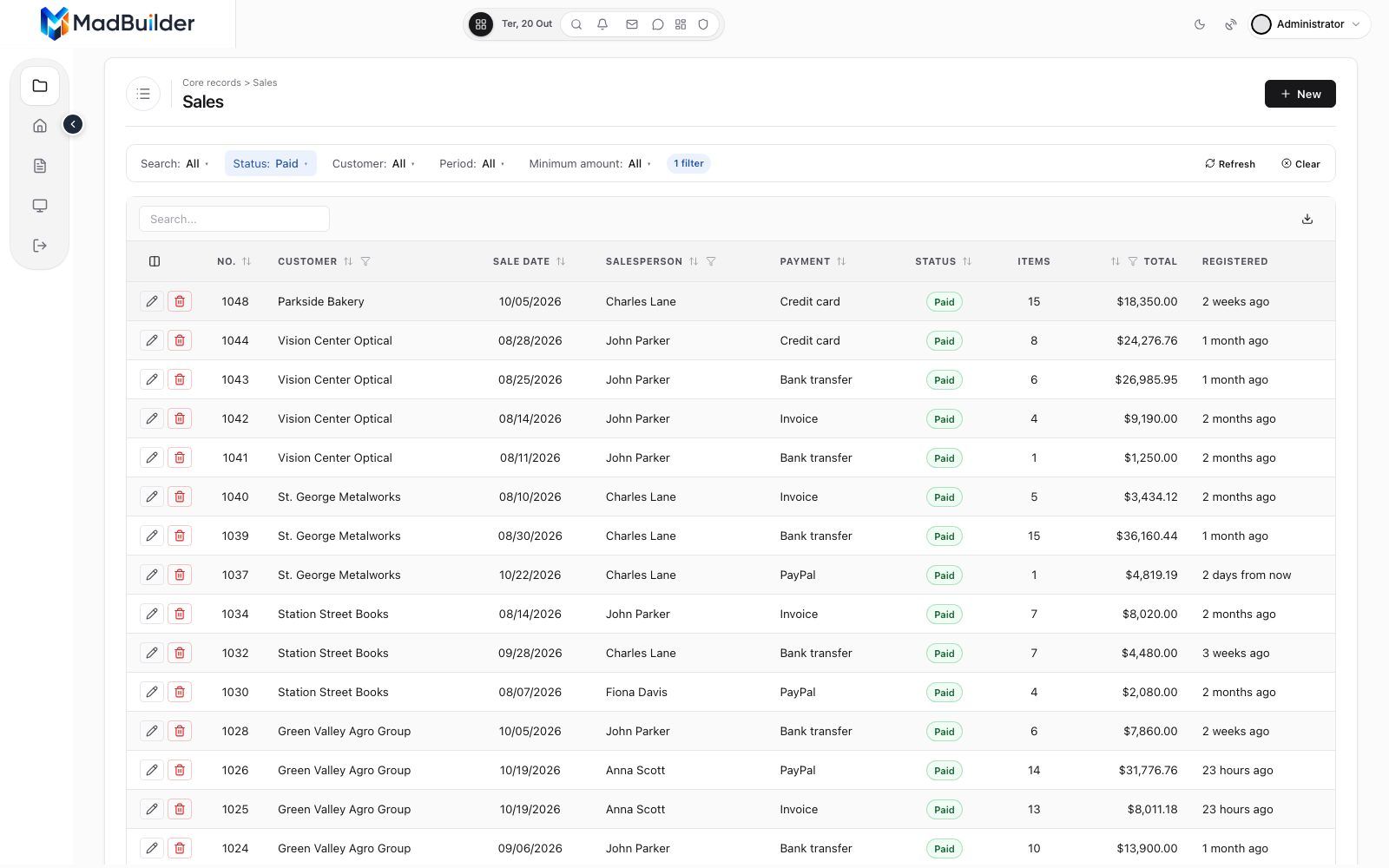The image size is (1389, 868).
Task: Download table with export icon
Action: [1307, 219]
